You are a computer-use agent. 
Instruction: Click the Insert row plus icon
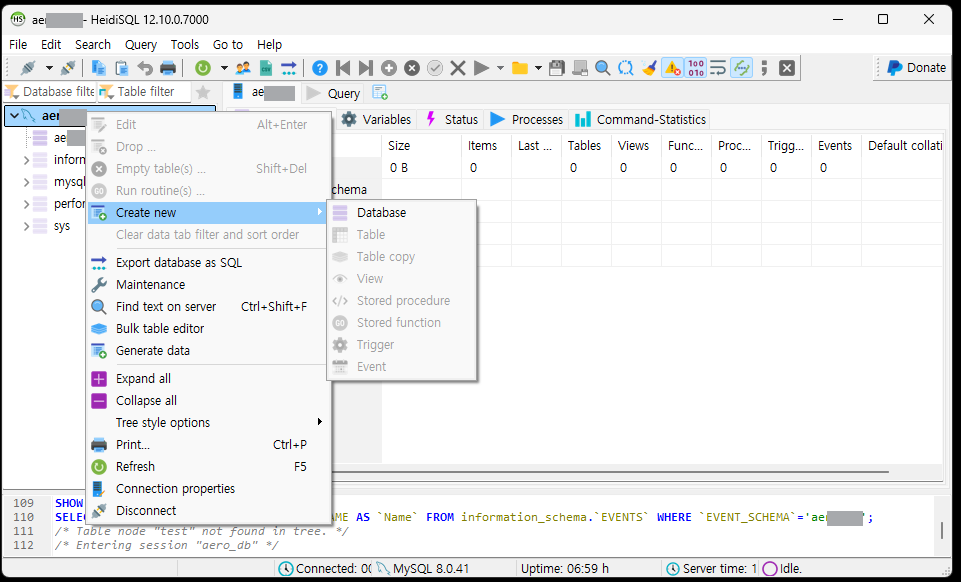point(389,68)
